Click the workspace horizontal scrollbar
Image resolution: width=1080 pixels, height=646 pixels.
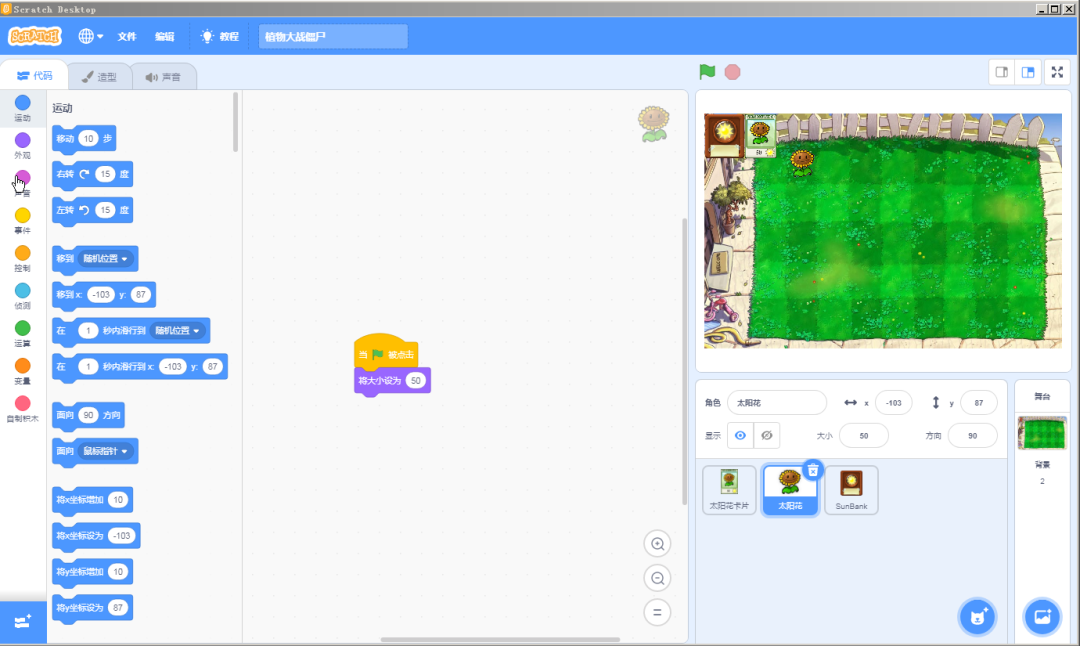[x=500, y=640]
